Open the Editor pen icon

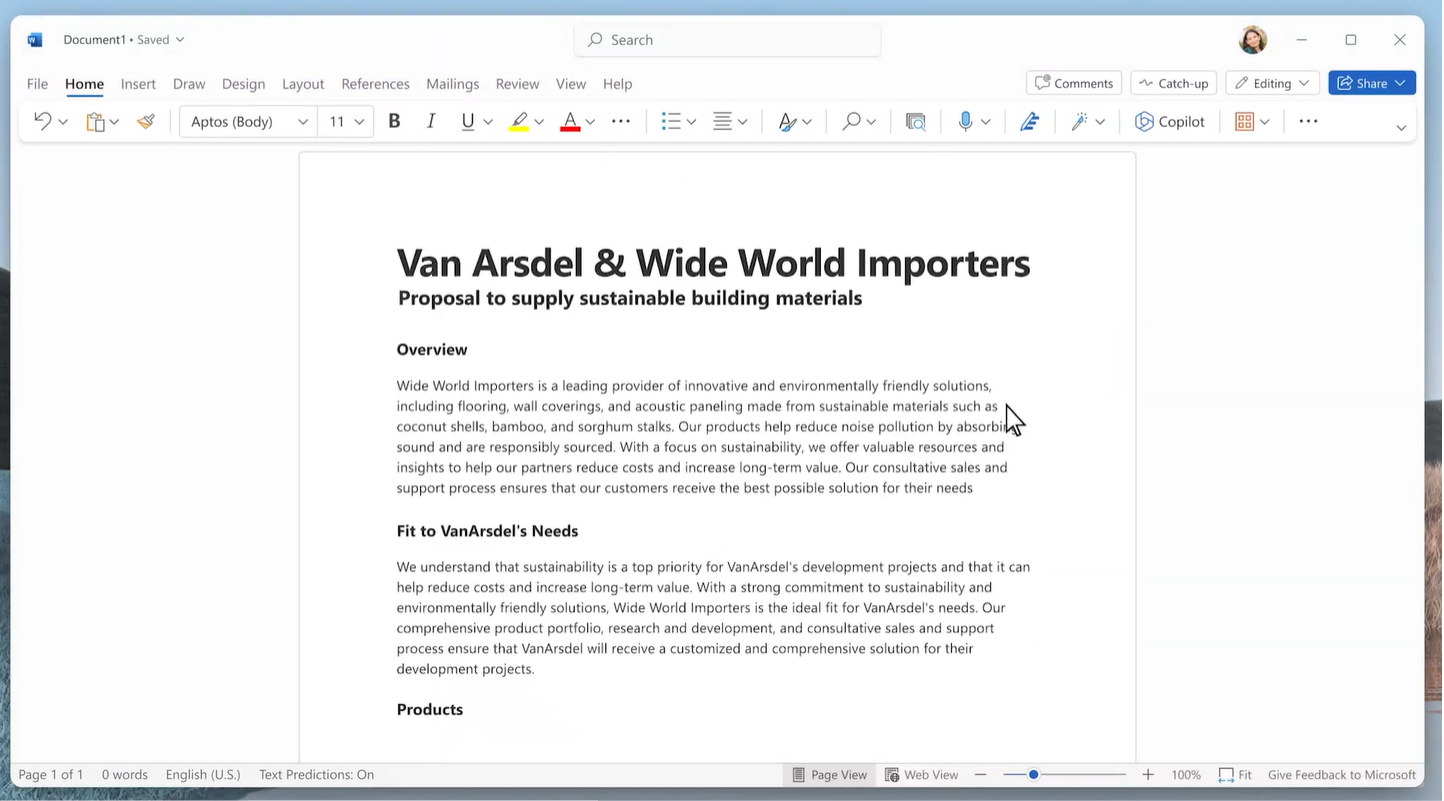pos(1029,121)
